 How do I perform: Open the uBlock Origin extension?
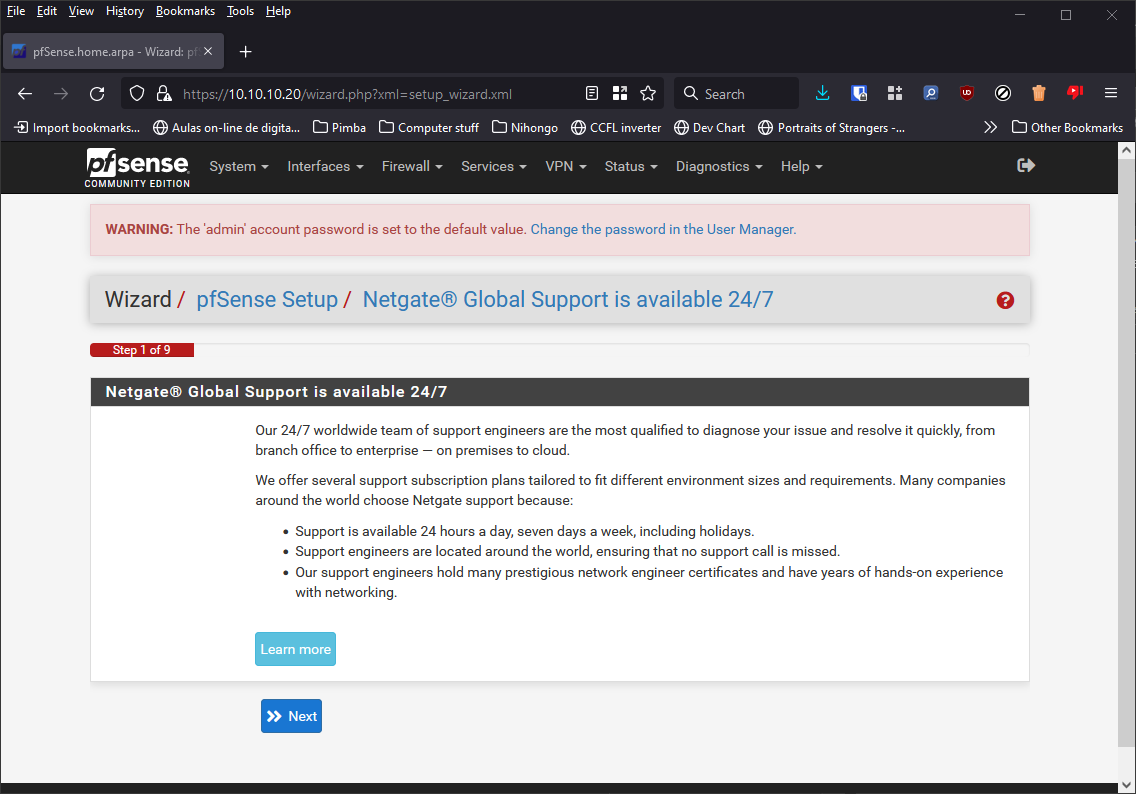pyautogui.click(x=966, y=92)
